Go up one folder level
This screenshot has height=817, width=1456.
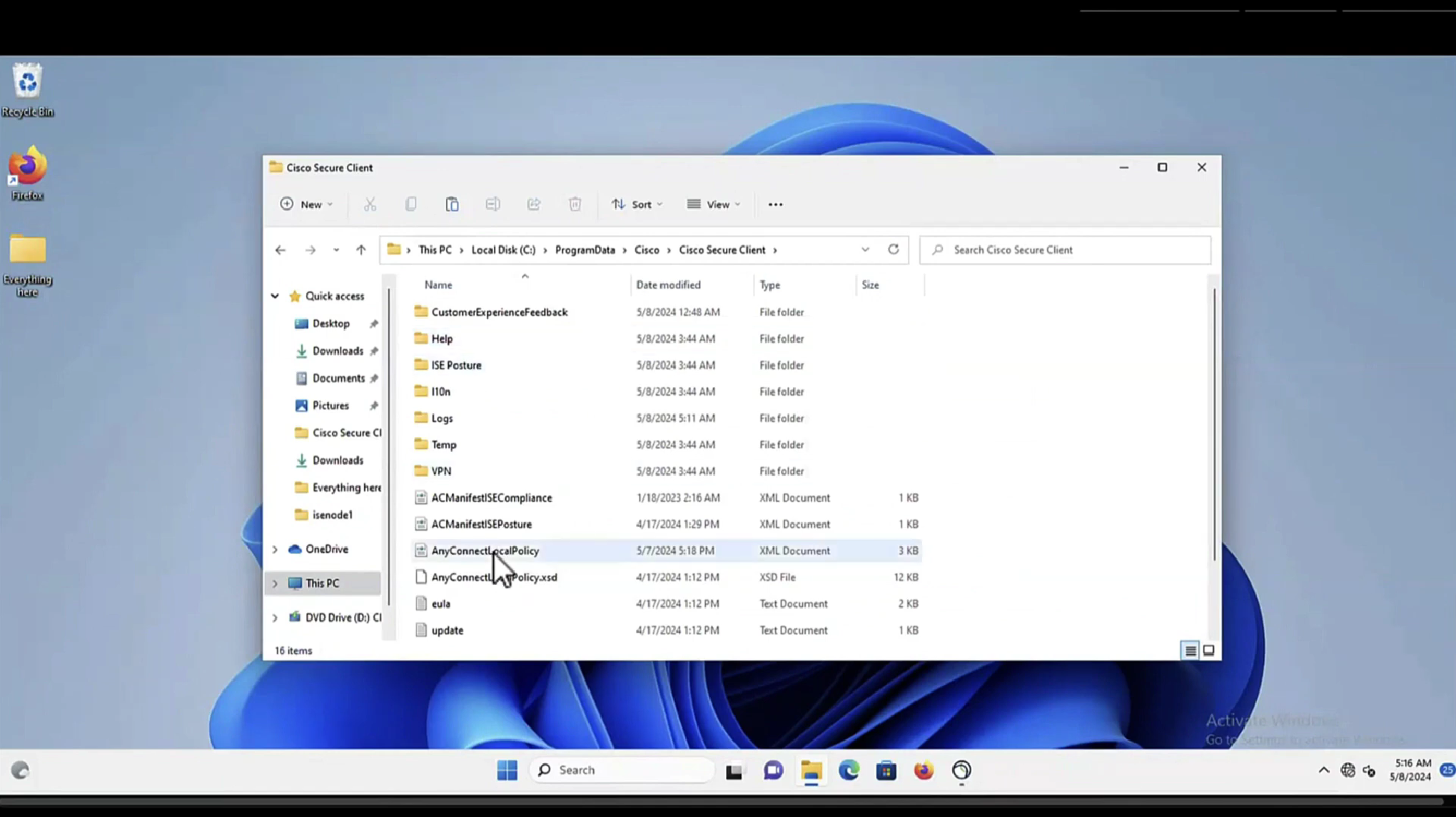coord(360,250)
